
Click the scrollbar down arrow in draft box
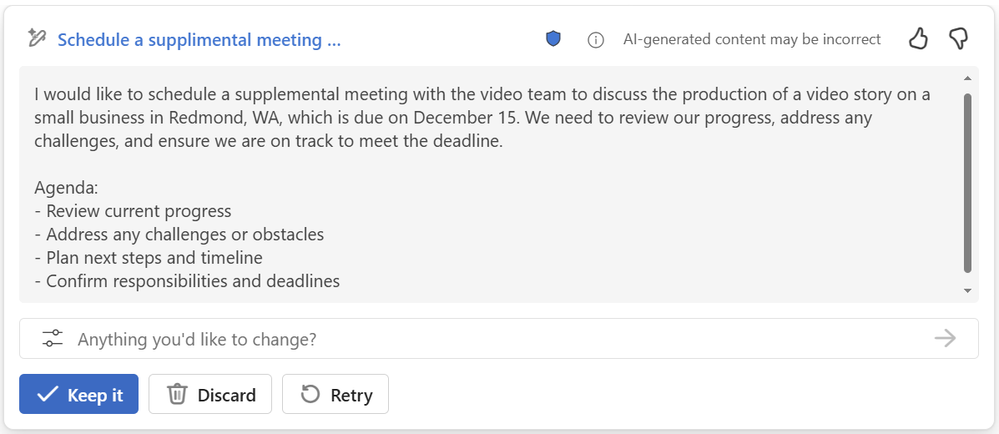point(968,290)
